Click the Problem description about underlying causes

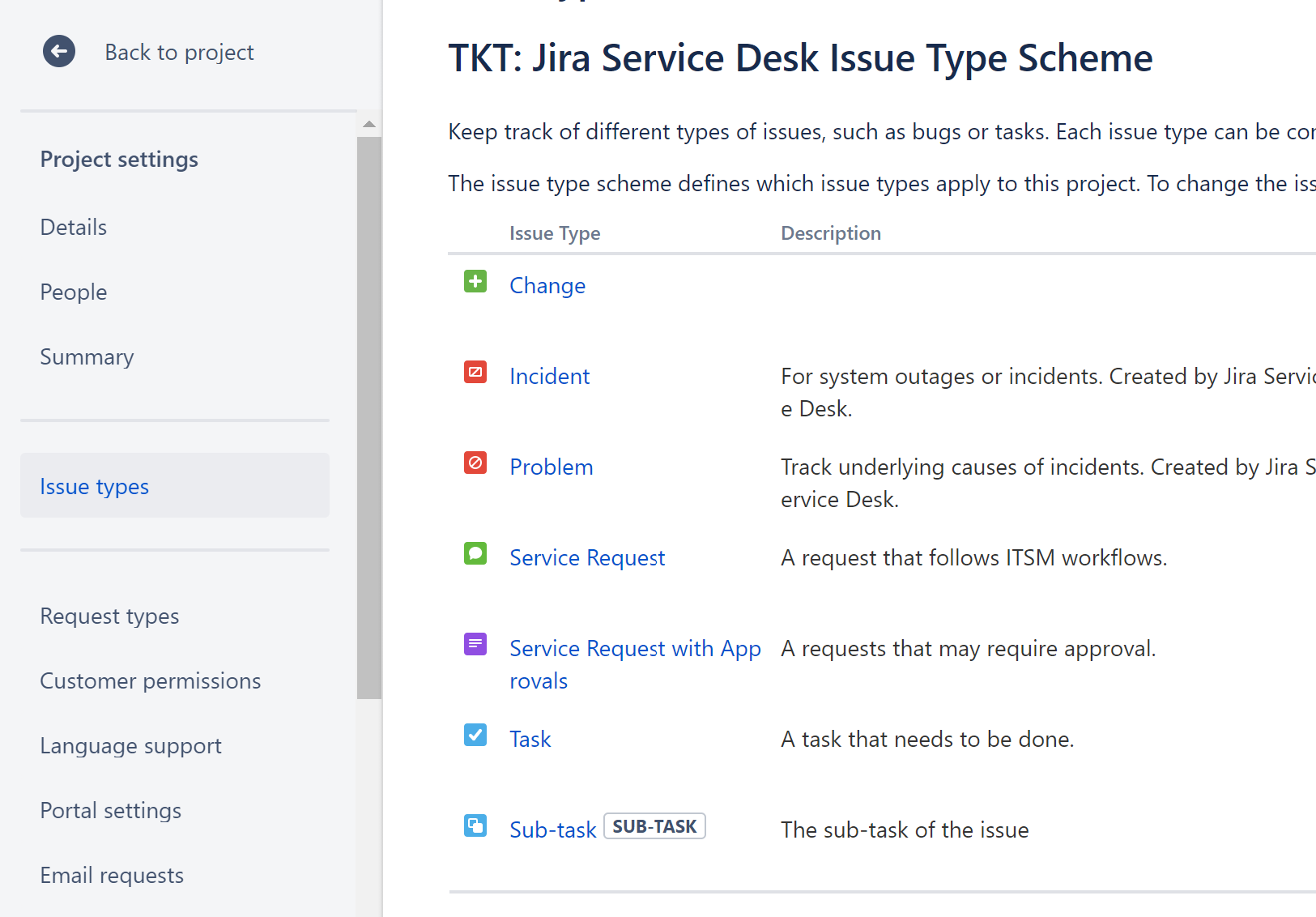pos(1049,484)
